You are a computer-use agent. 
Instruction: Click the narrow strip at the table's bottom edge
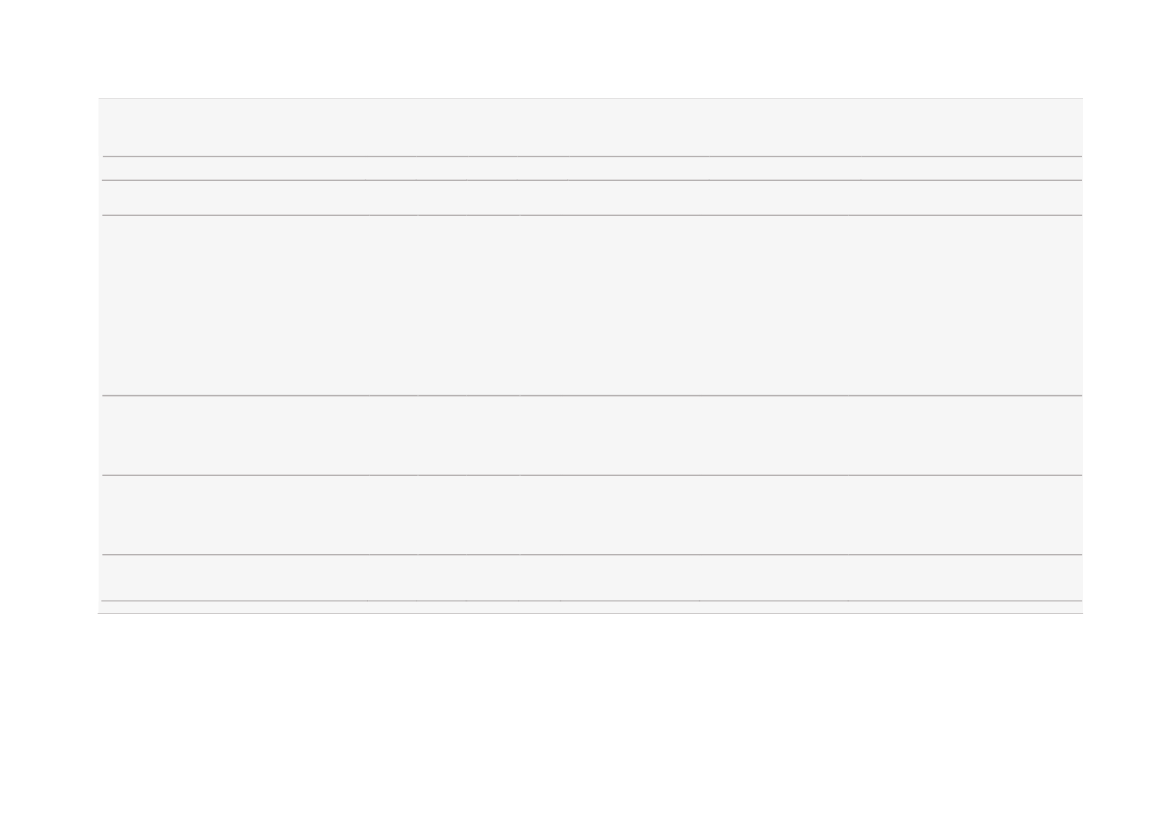pos(592,607)
